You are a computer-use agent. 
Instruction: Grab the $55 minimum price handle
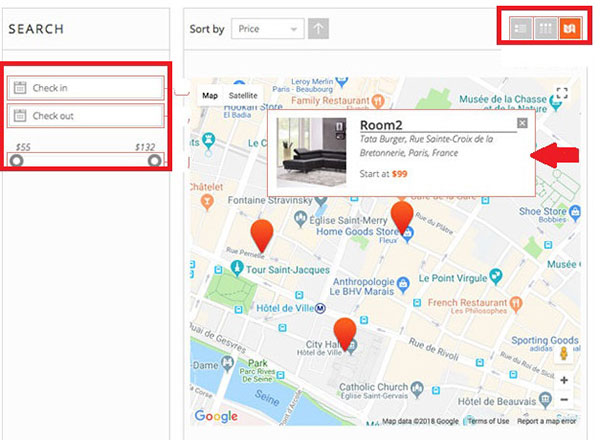(x=16, y=161)
